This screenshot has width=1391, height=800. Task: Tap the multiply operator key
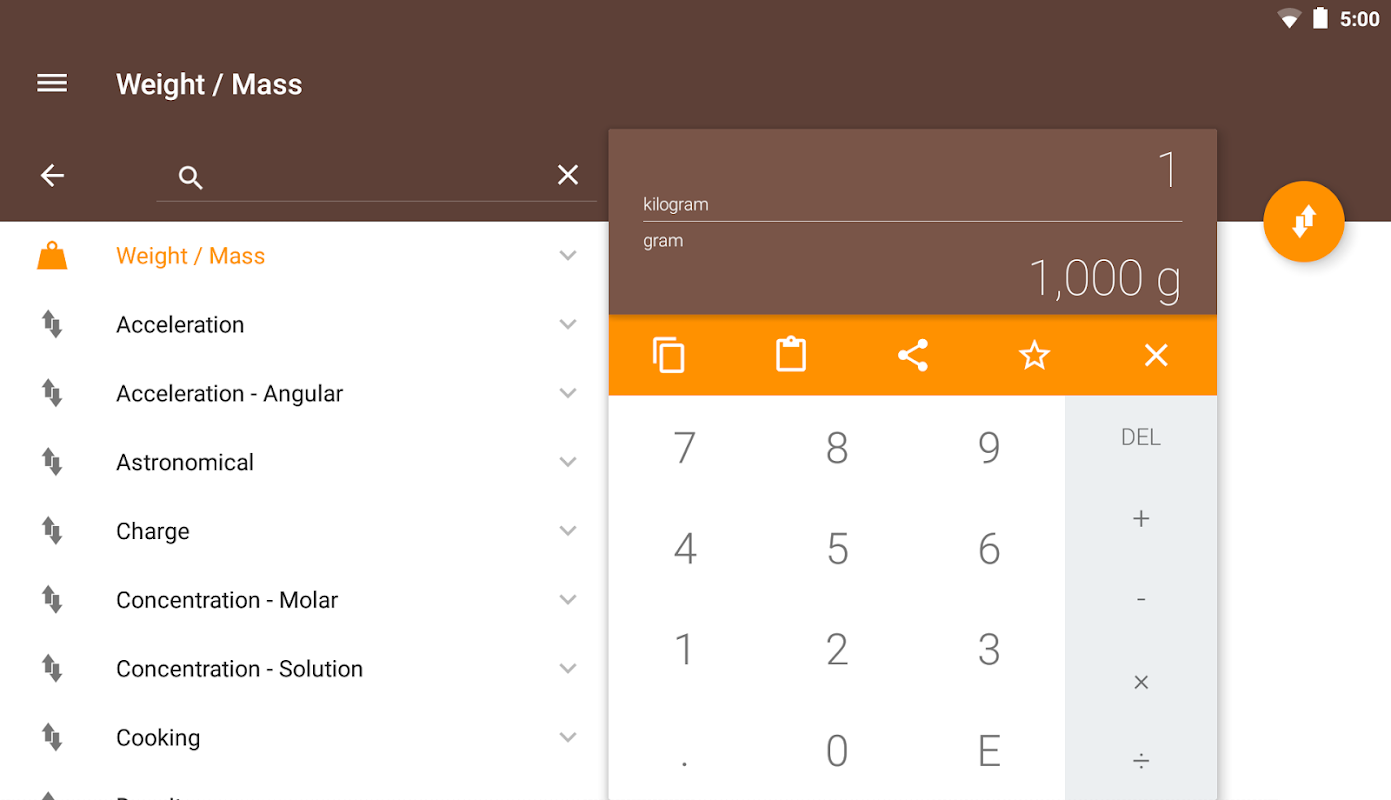pos(1141,682)
